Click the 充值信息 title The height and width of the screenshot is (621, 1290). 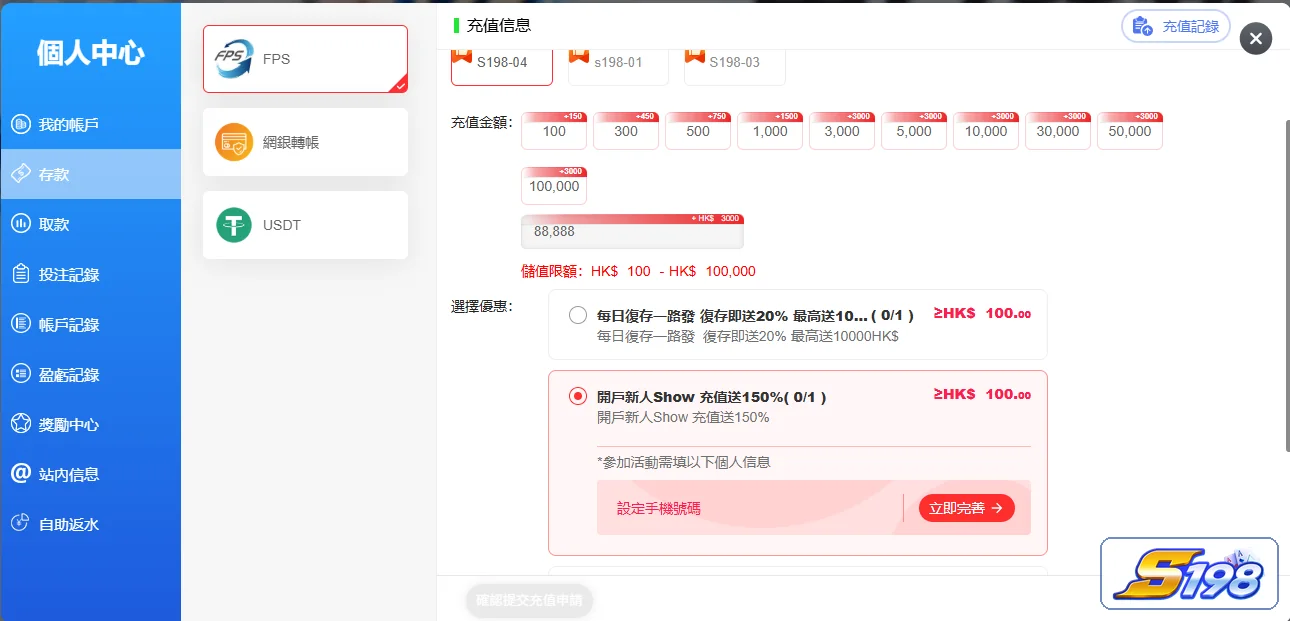coord(498,25)
